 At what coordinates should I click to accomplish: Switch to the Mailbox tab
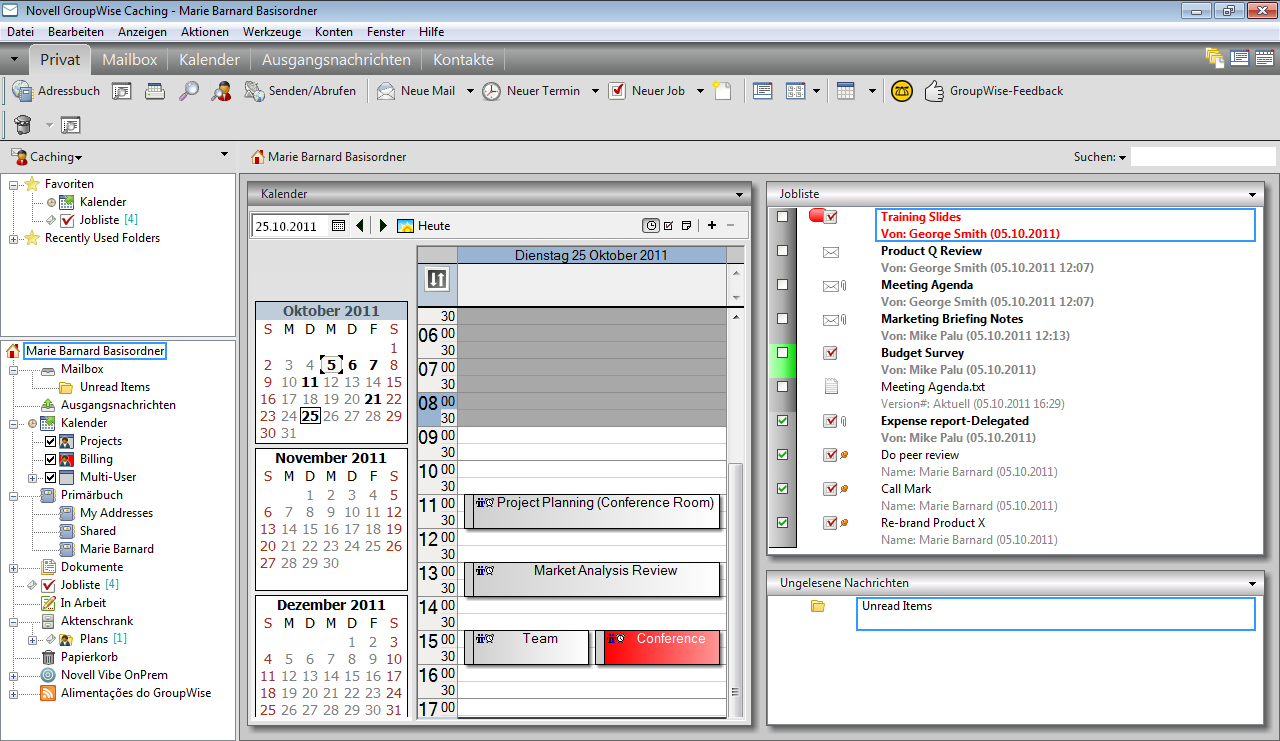coord(130,60)
